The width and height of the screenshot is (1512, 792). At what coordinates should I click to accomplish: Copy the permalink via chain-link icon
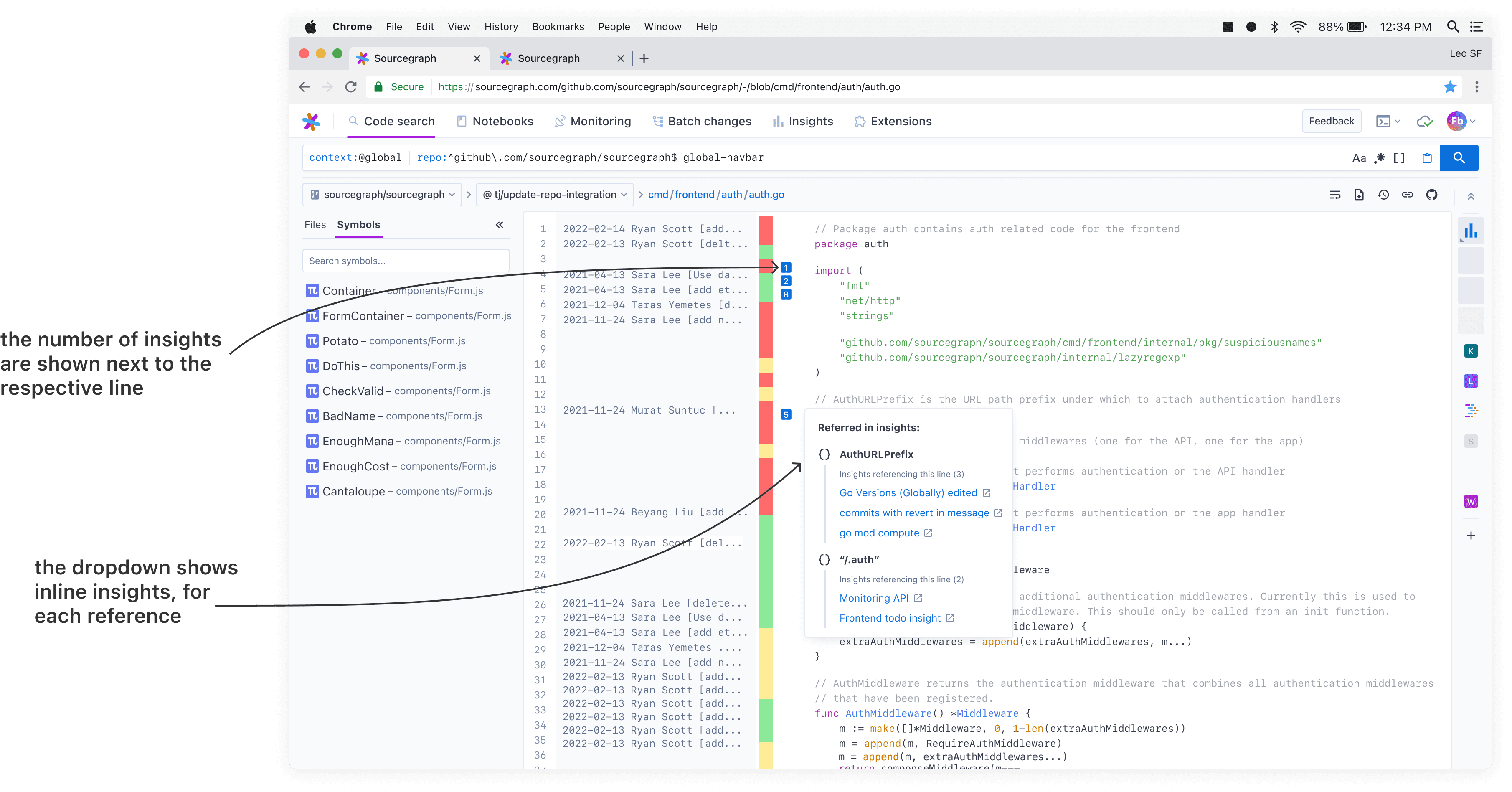(1408, 195)
